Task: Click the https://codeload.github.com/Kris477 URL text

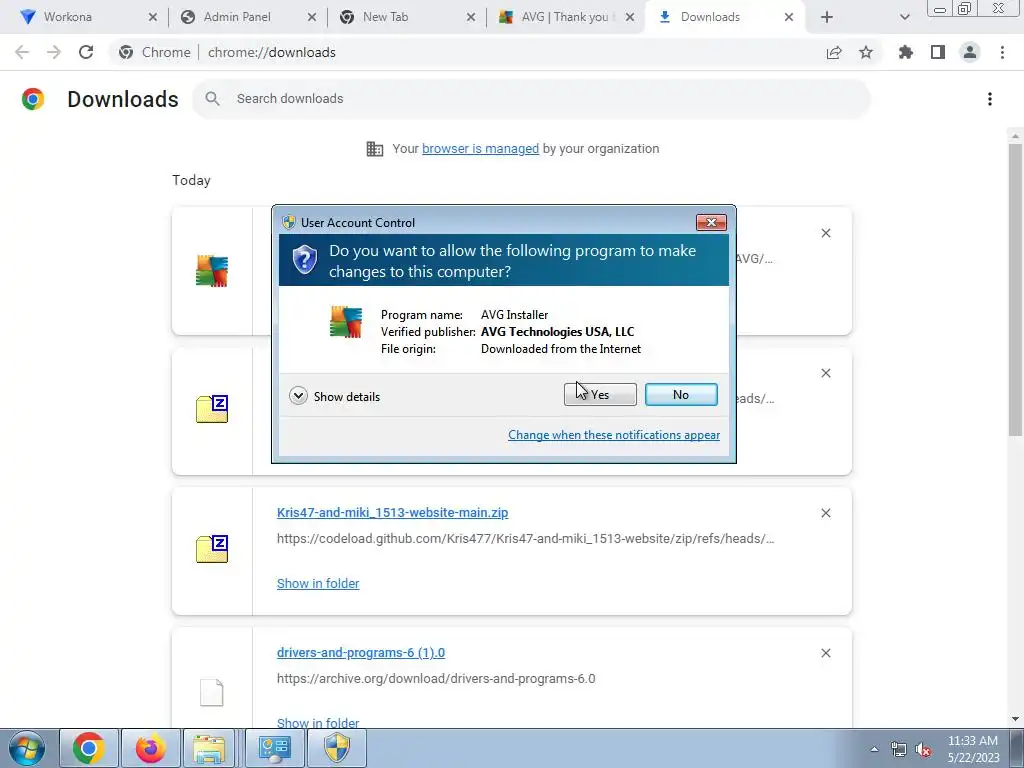Action: [525, 539]
